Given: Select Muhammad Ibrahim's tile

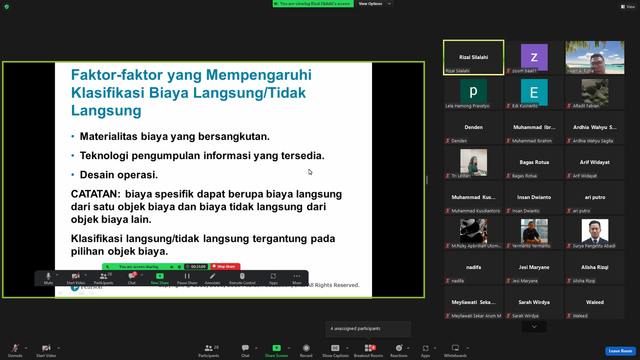Looking at the screenshot, I should [x=534, y=127].
